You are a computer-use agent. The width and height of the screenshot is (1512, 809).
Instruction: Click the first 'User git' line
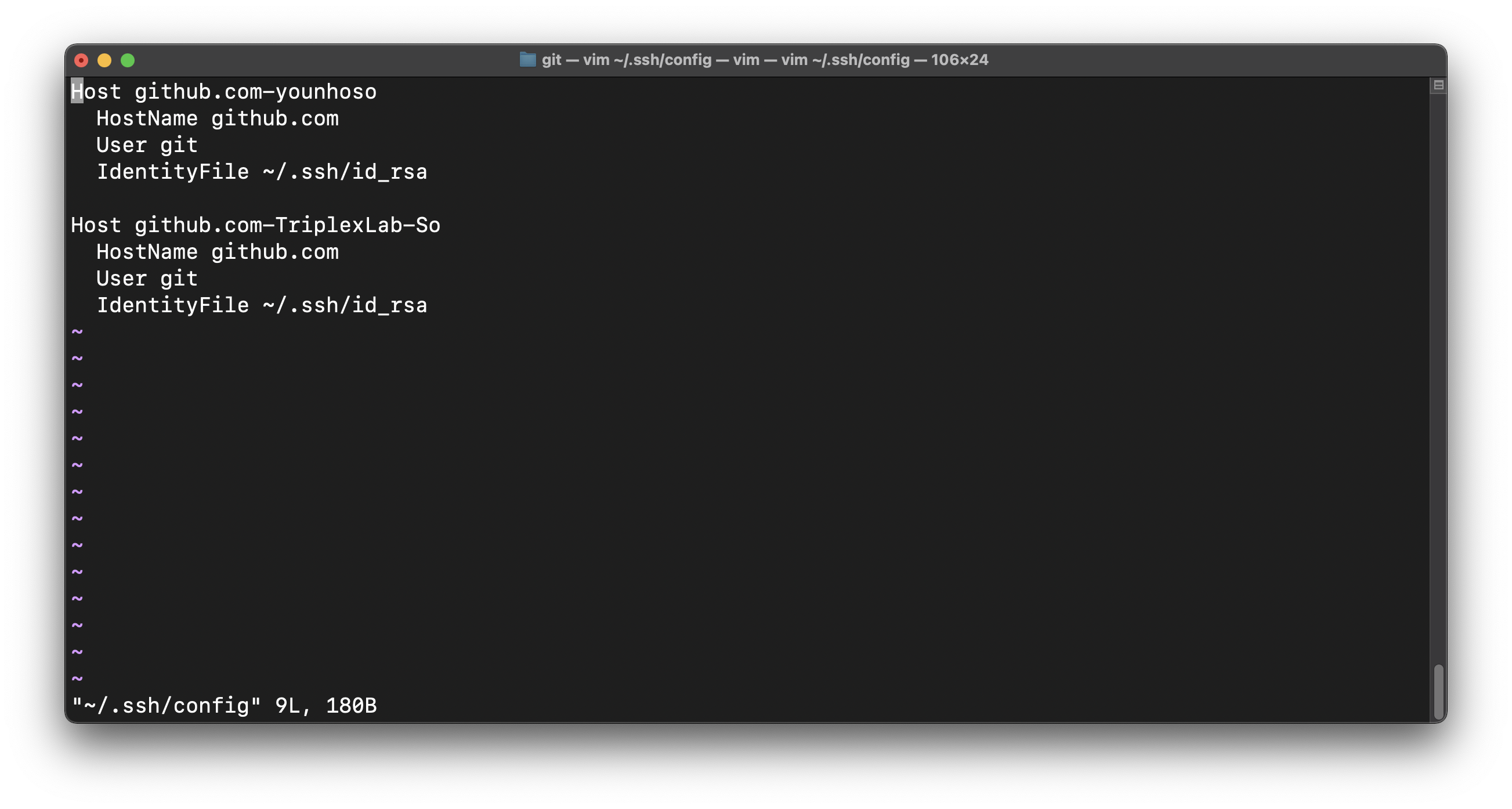pyautogui.click(x=147, y=146)
